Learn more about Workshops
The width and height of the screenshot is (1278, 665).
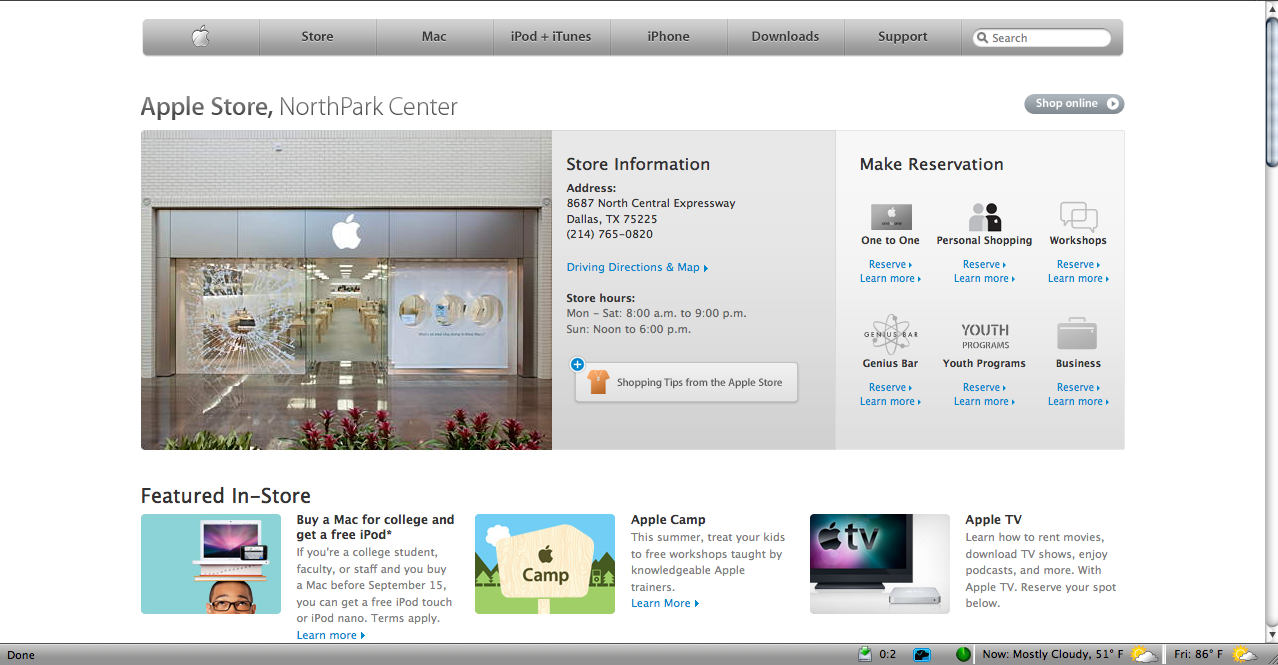click(x=1078, y=279)
